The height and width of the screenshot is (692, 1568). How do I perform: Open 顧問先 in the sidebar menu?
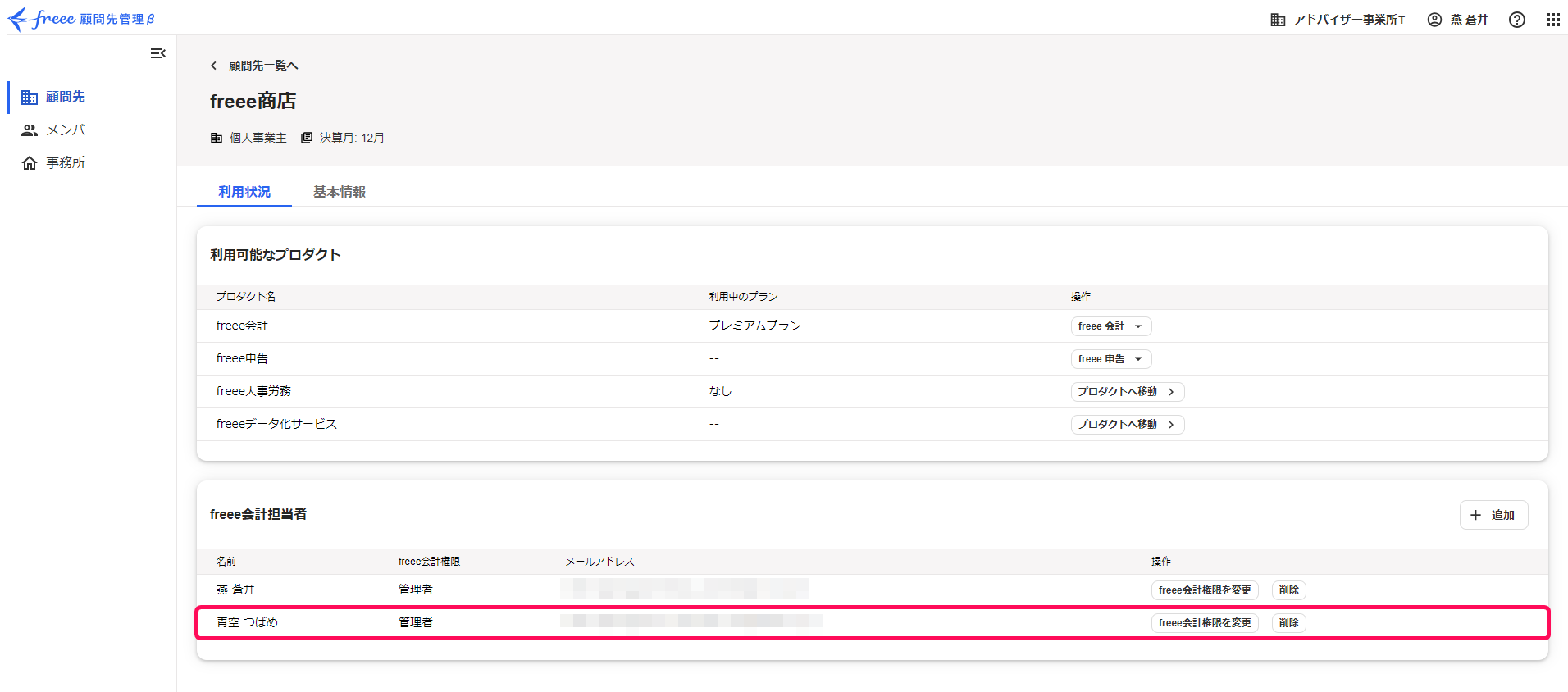point(65,97)
